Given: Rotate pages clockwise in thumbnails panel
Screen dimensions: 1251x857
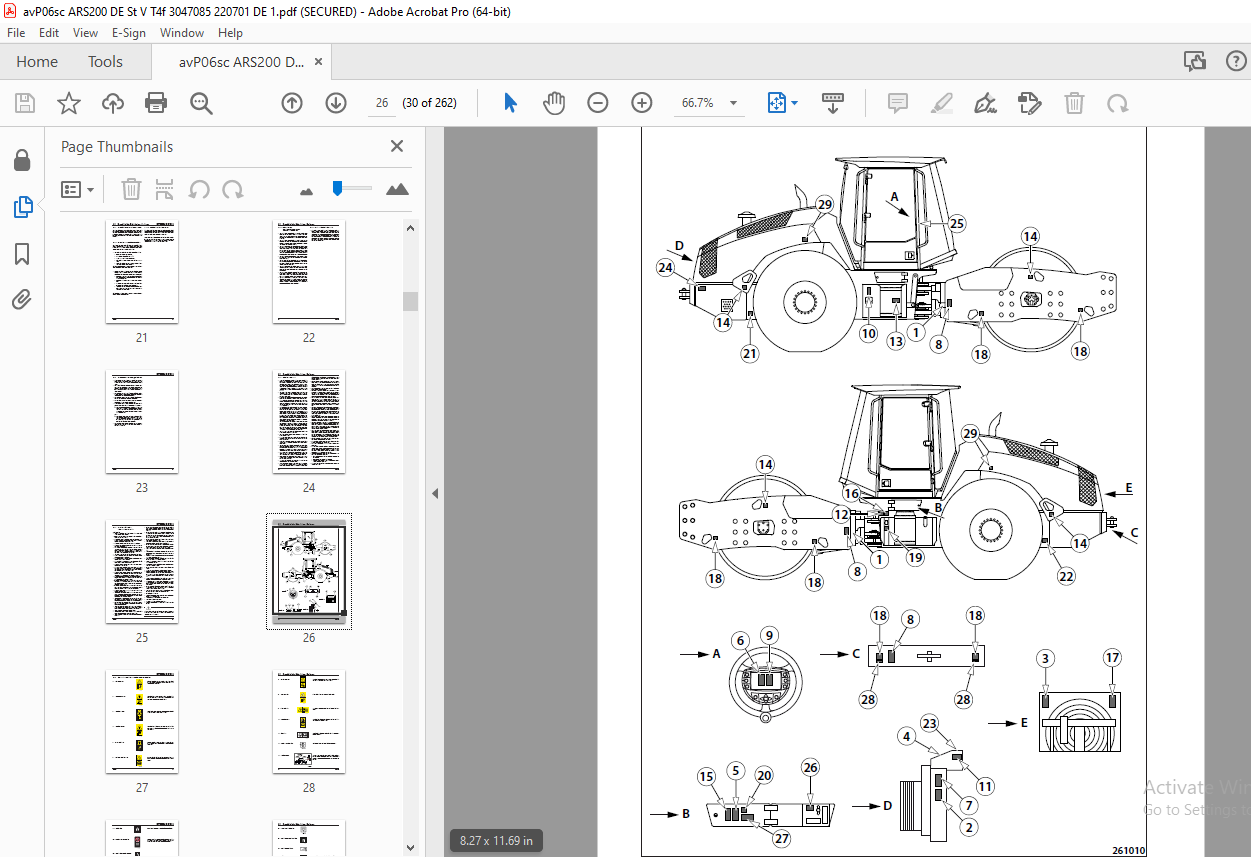Looking at the screenshot, I should pyautogui.click(x=233, y=189).
